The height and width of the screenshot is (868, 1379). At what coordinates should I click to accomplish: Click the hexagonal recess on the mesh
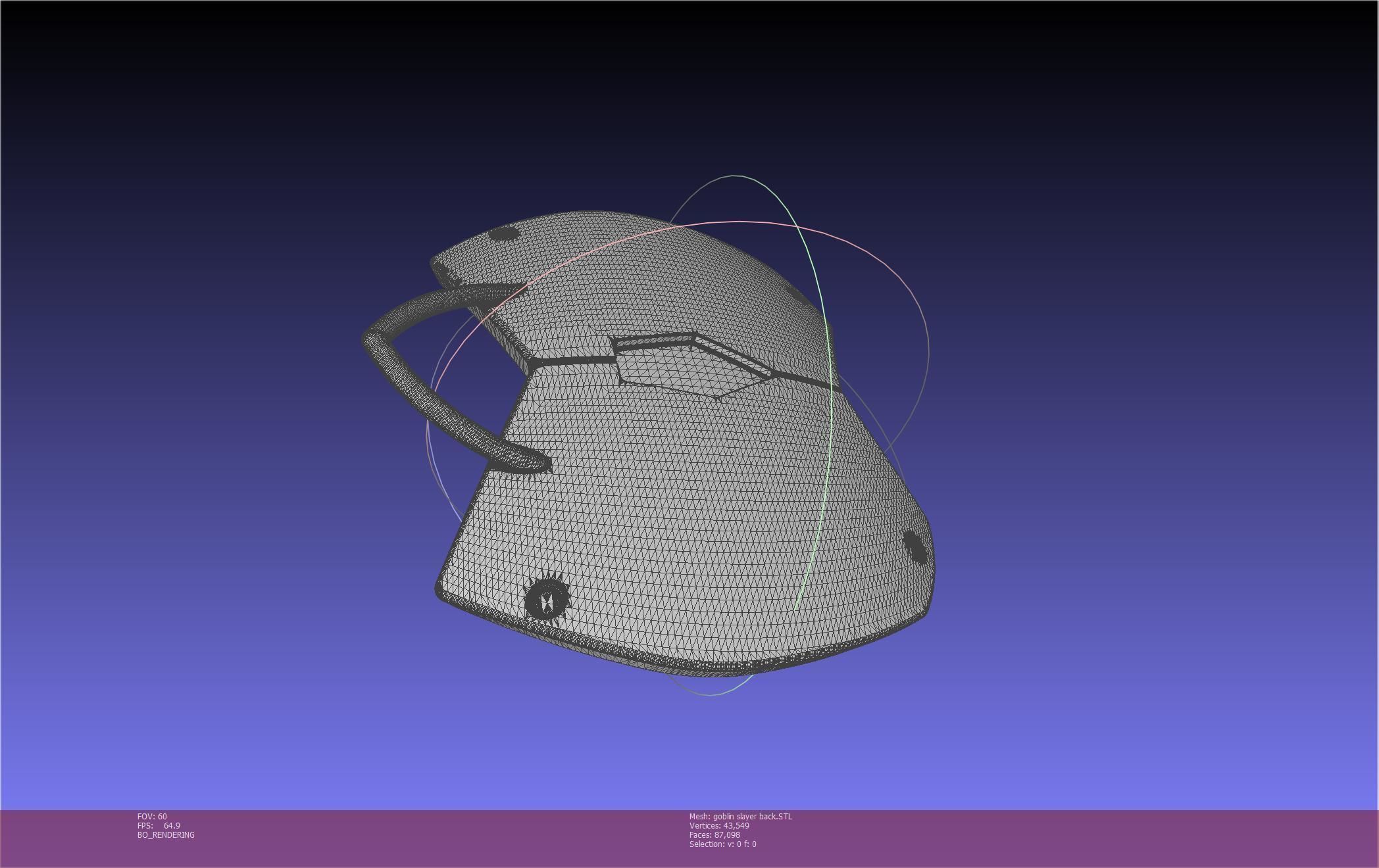pos(692,367)
